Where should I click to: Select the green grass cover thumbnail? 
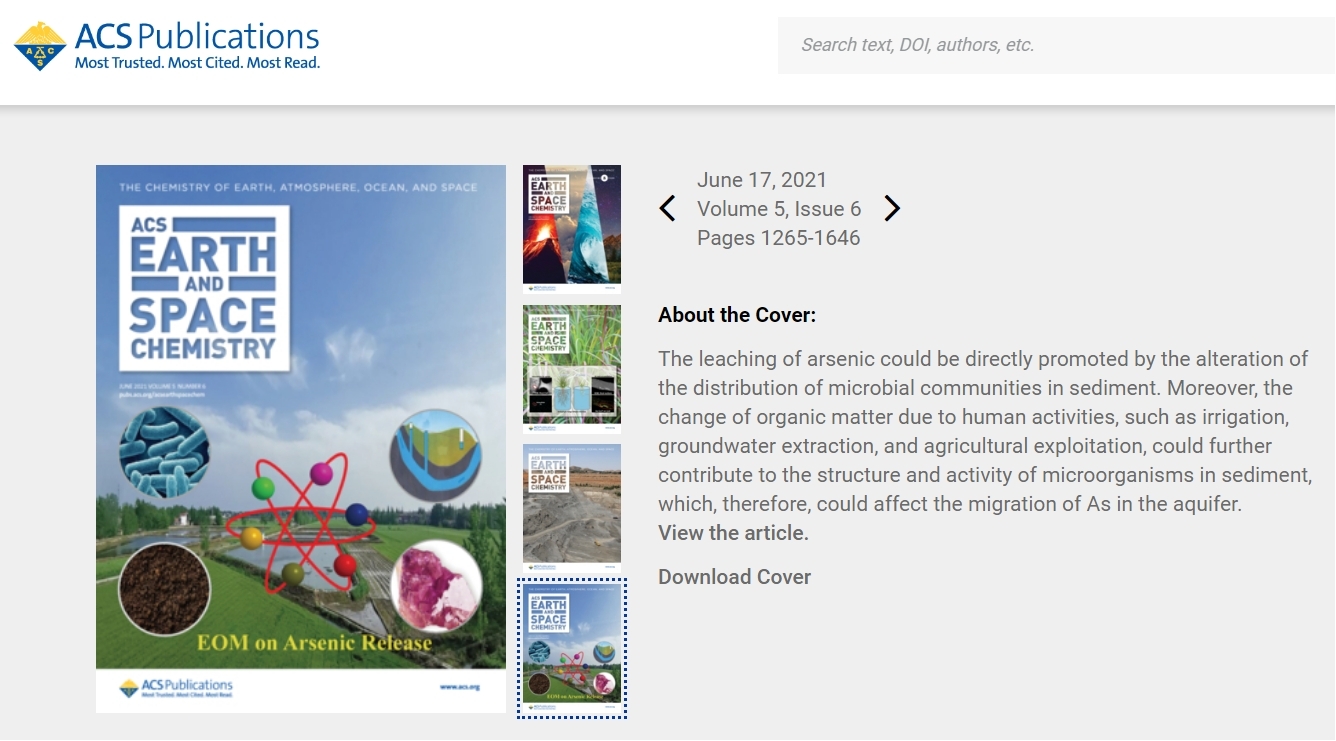tap(572, 368)
